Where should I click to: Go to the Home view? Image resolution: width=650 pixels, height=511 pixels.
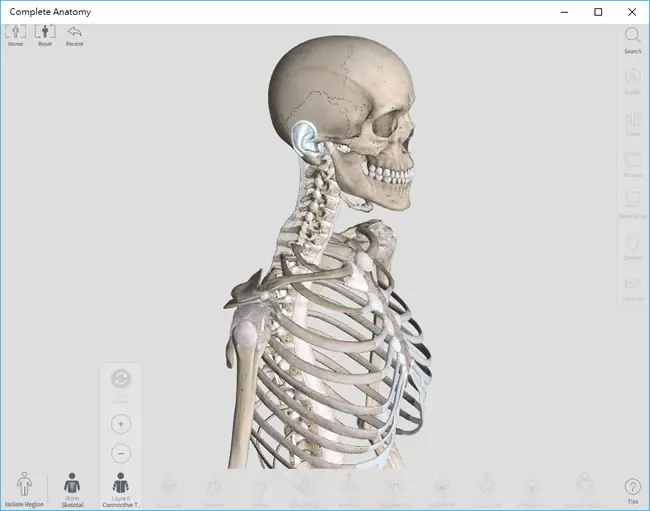click(x=15, y=35)
